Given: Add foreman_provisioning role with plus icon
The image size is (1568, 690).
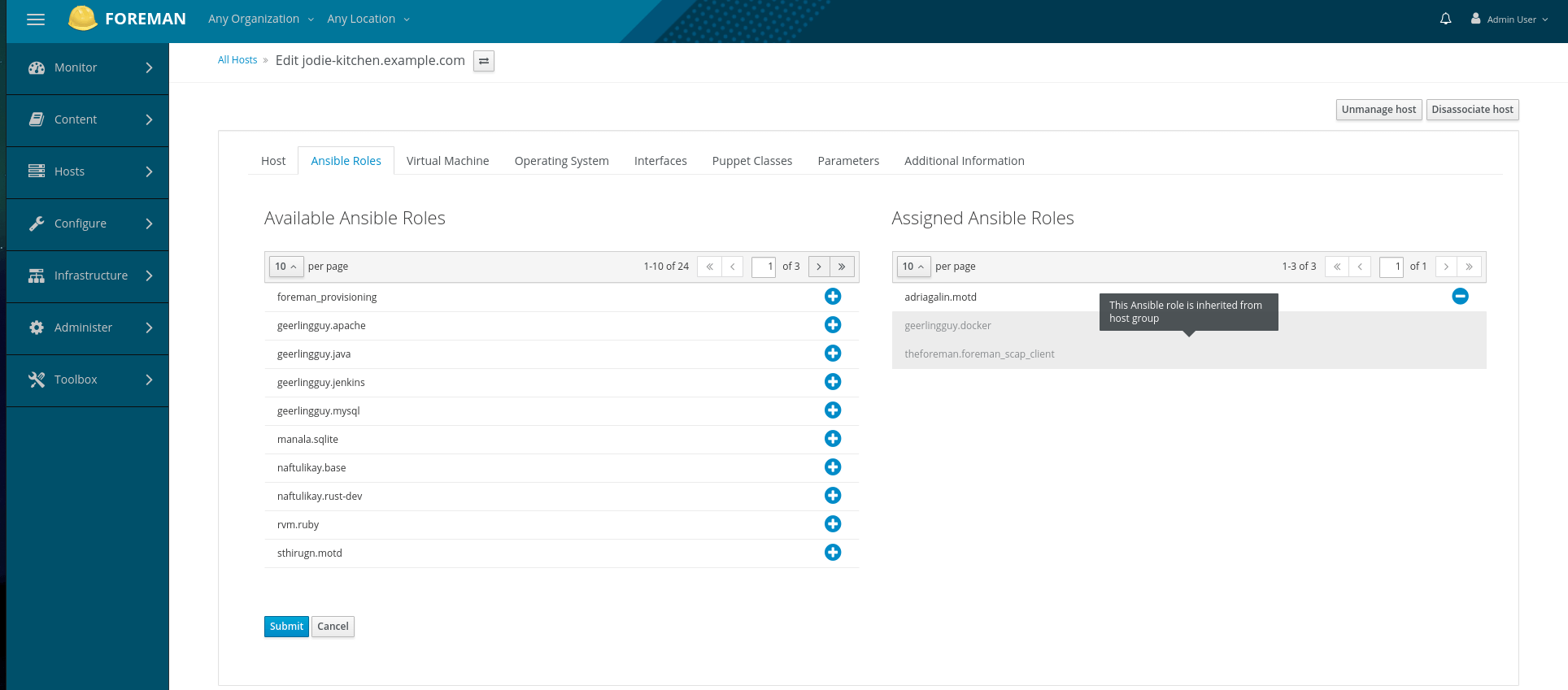Looking at the screenshot, I should (833, 297).
